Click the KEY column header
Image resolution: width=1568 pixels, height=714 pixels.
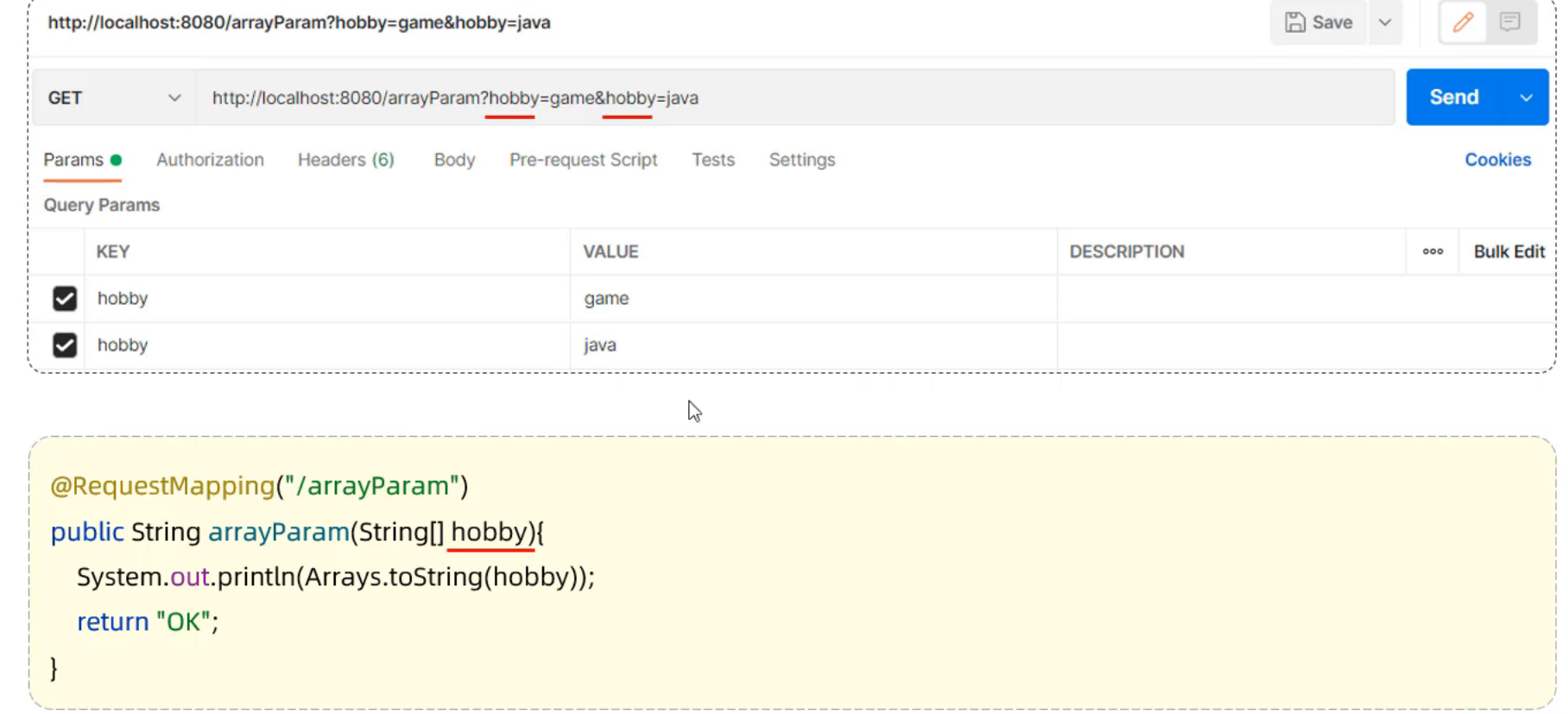113,251
